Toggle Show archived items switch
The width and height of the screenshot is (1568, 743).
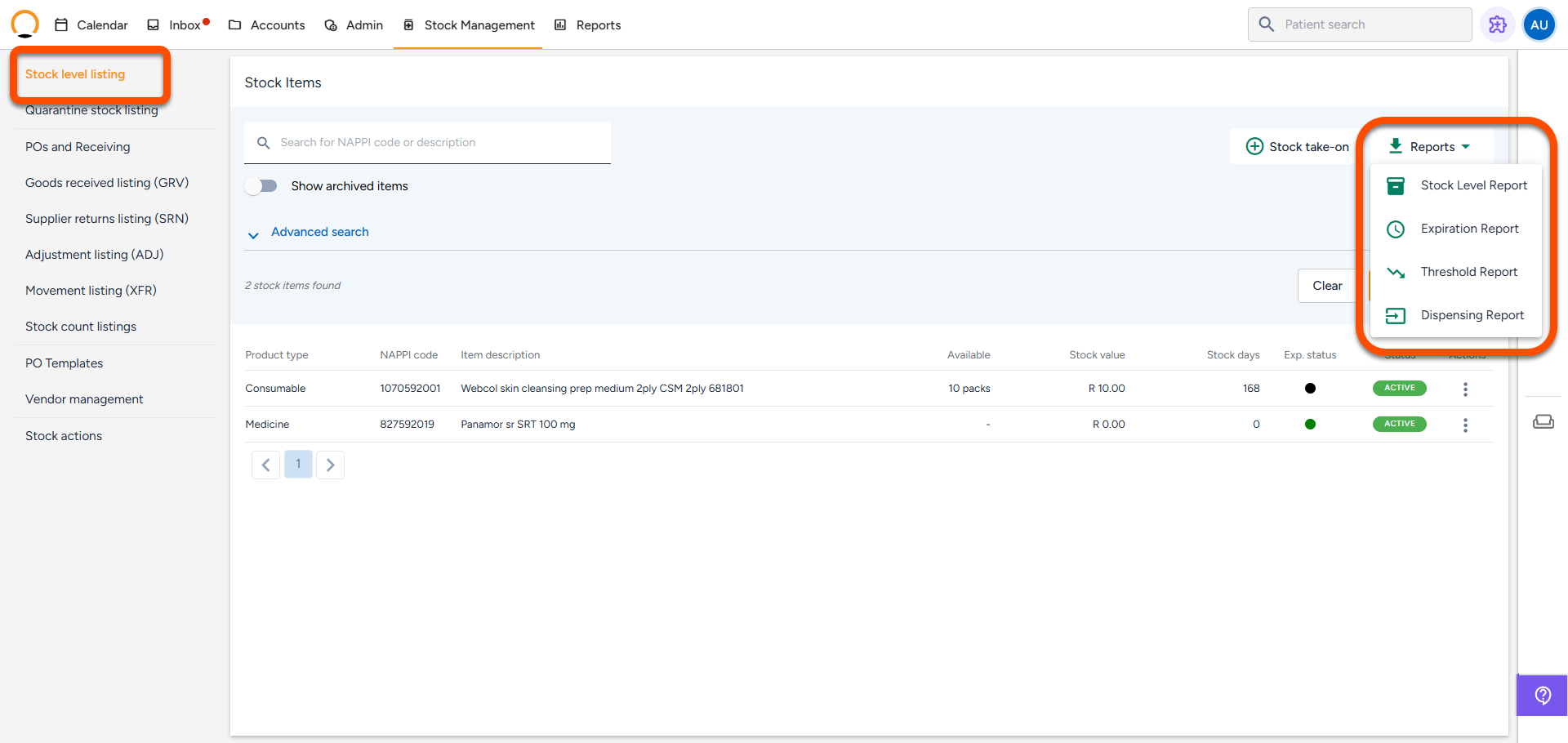tap(261, 186)
